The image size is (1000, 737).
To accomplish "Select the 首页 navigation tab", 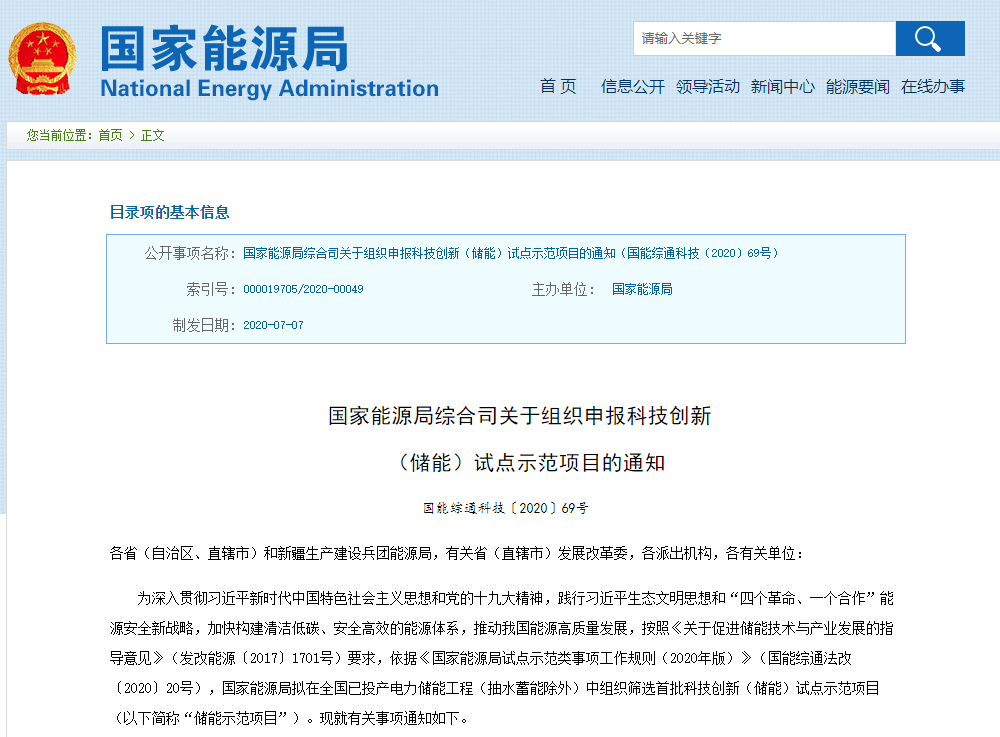I will click(557, 87).
